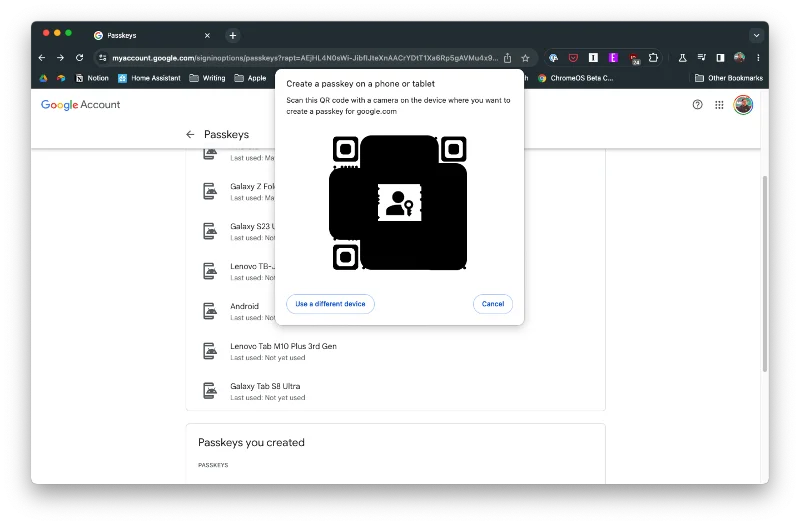The height and width of the screenshot is (525, 800).
Task: Reload the Passkeys page
Action: coord(80,58)
